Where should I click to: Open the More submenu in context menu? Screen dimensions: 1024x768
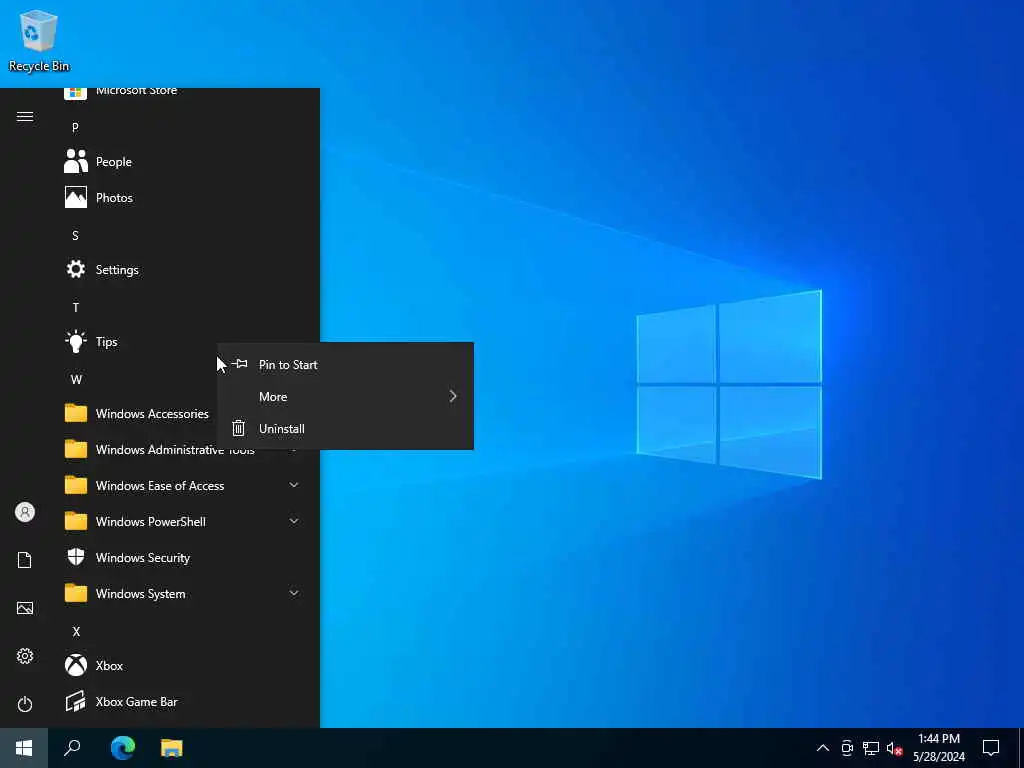tap(345, 396)
